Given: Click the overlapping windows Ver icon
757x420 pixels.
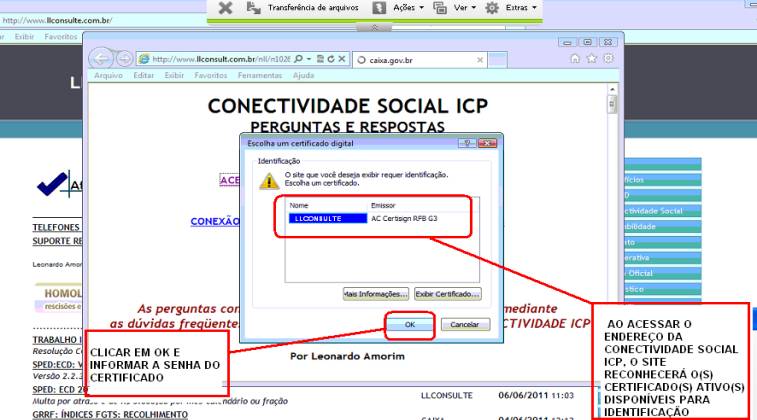Looking at the screenshot, I should coord(439,8).
